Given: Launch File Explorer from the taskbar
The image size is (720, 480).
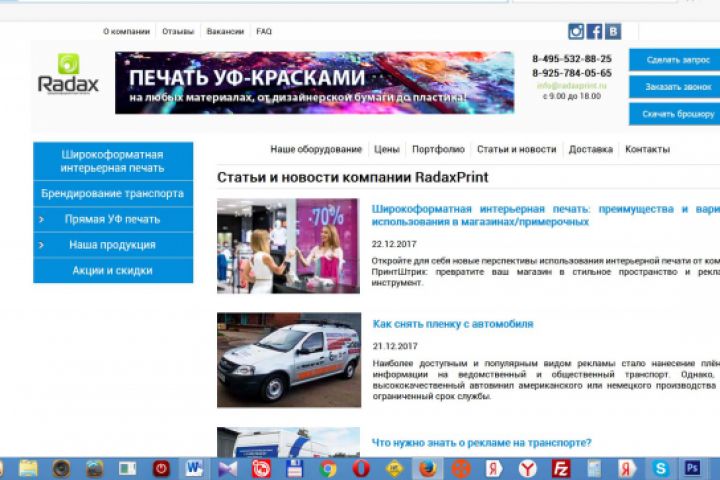Looking at the screenshot, I should coord(28,469).
